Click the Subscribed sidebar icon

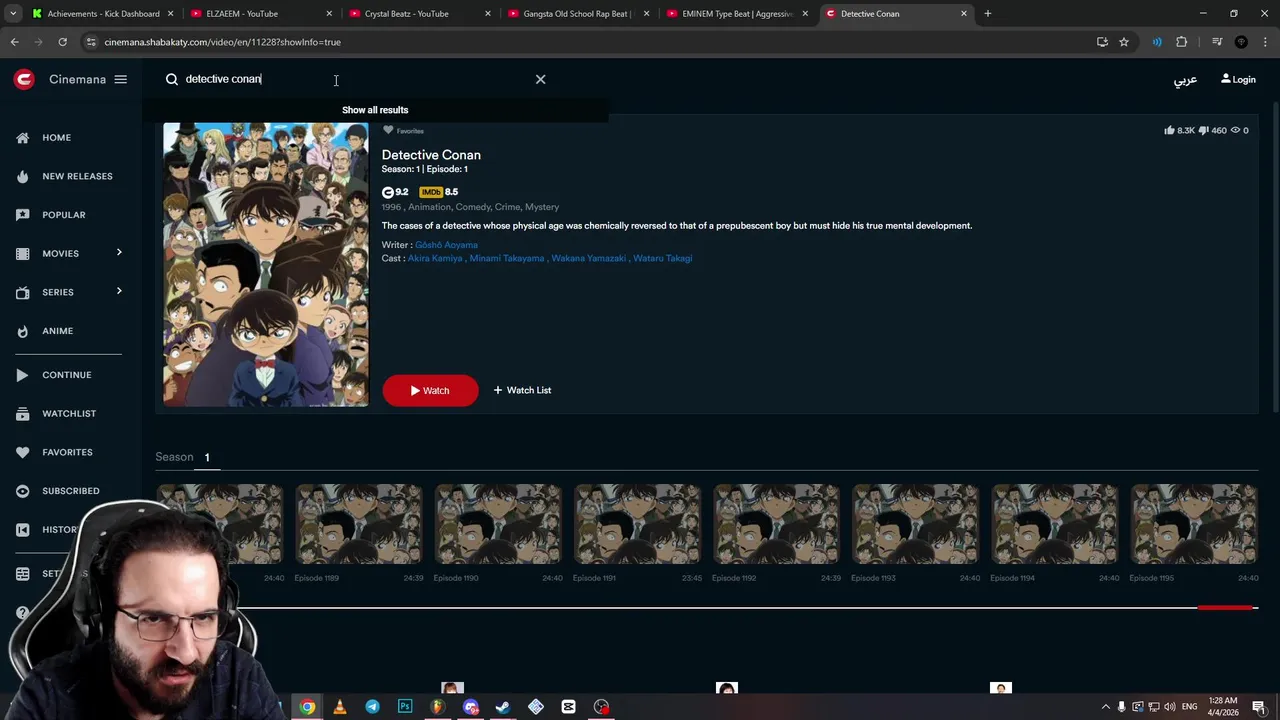click(x=23, y=491)
